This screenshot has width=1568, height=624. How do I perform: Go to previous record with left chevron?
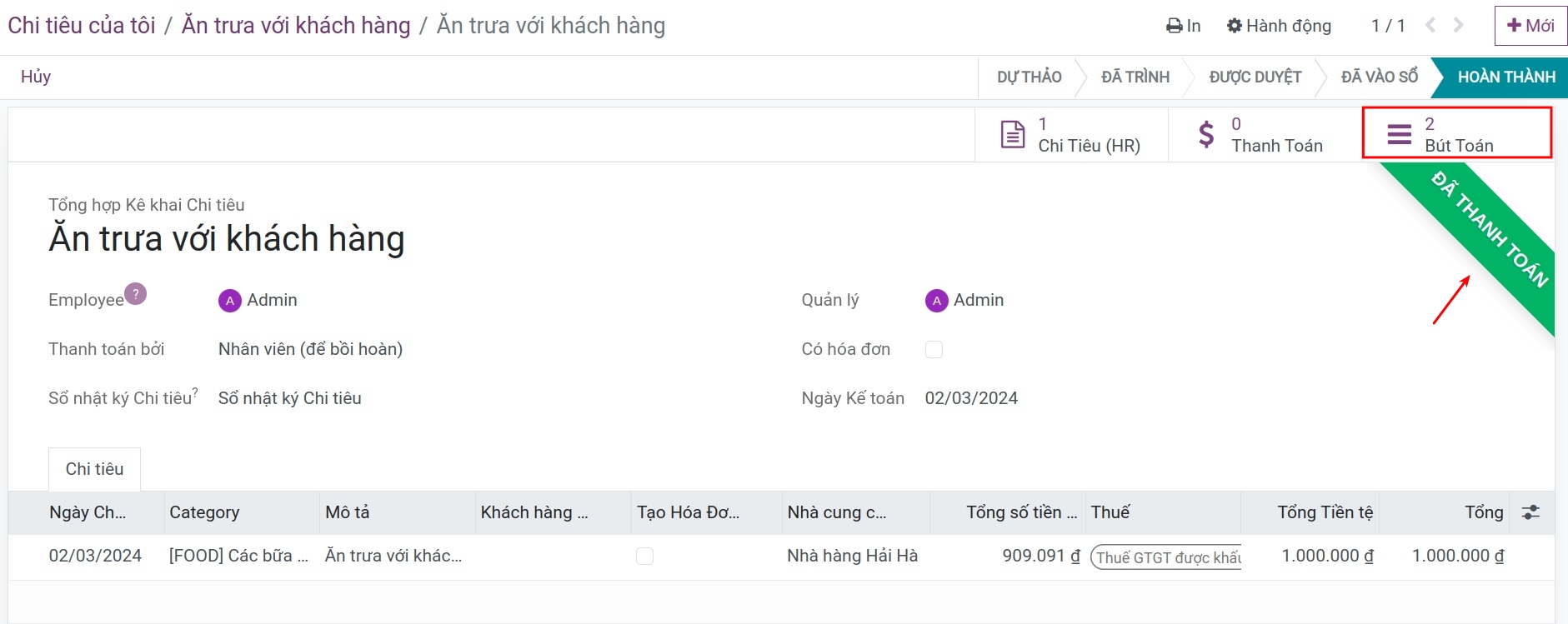1430,26
